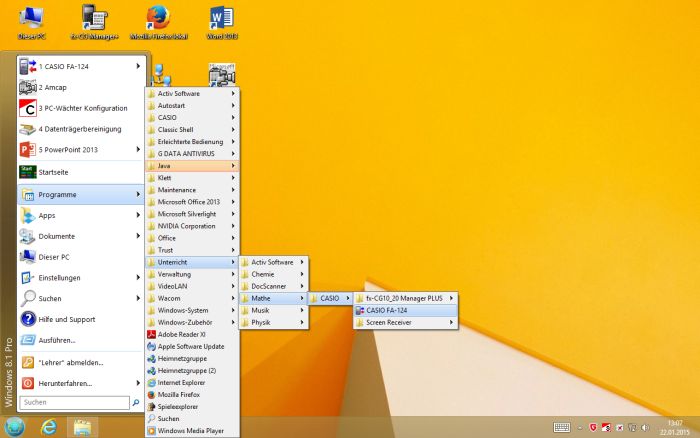Open the Word 2013 desktop shortcut
Image resolution: width=700 pixels, height=438 pixels.
tap(222, 22)
